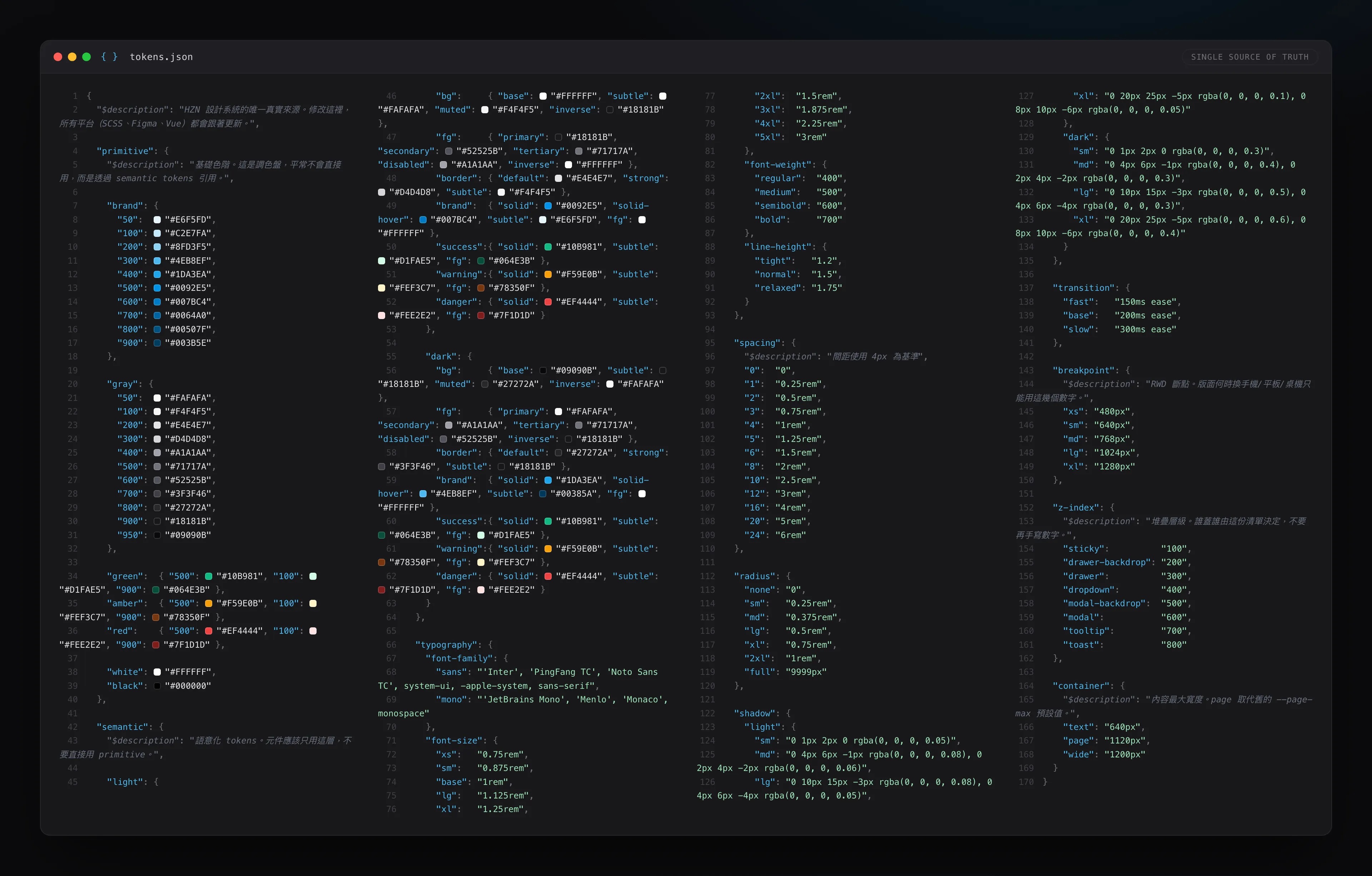
Task: Pick the swatch beside "#E6F5FD" on line 8
Action: click(157, 220)
